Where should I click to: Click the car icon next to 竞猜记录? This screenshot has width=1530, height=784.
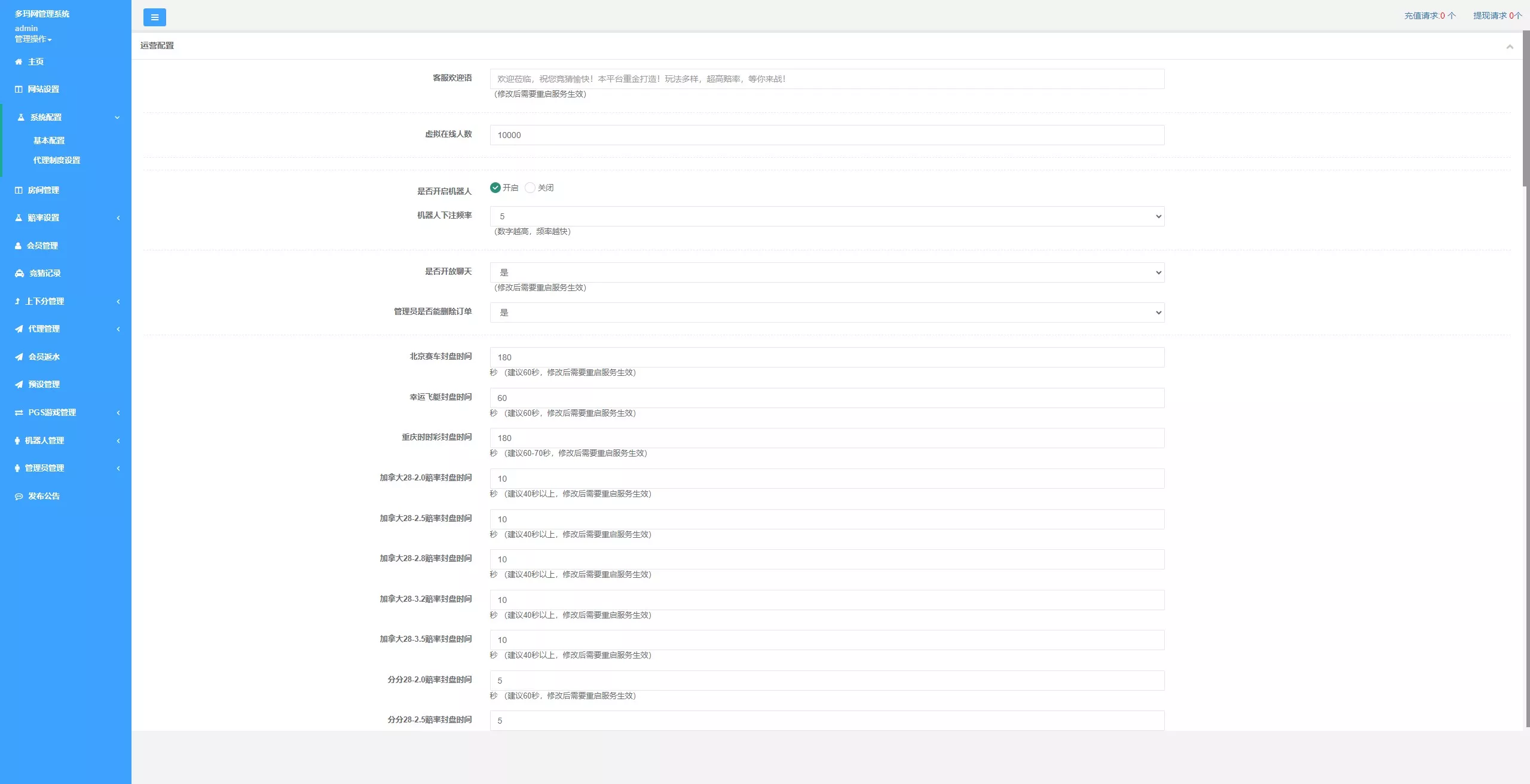click(x=19, y=273)
